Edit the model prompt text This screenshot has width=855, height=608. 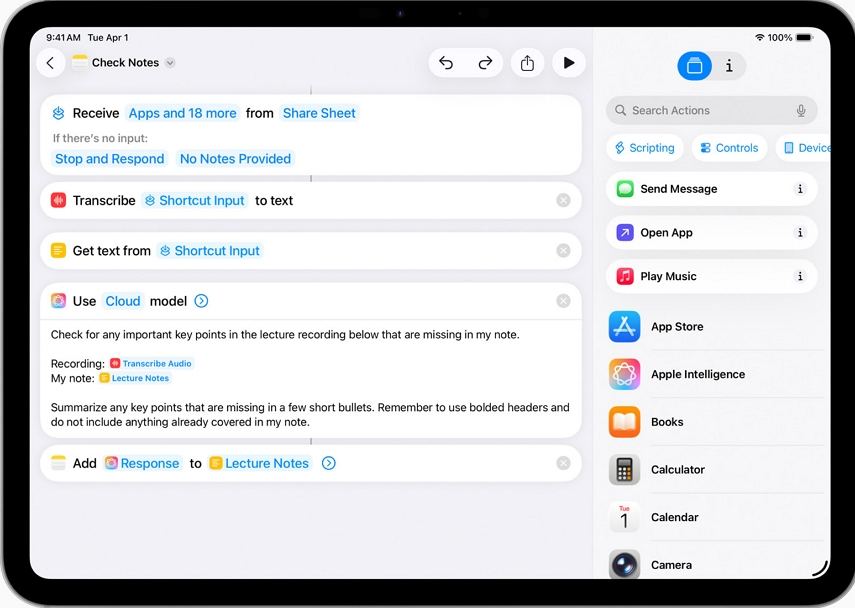coord(310,378)
